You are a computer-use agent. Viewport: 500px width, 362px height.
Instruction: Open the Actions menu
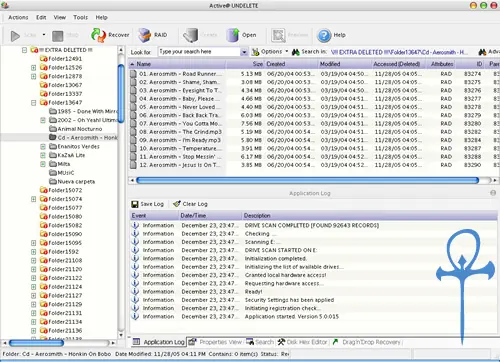click(x=18, y=17)
